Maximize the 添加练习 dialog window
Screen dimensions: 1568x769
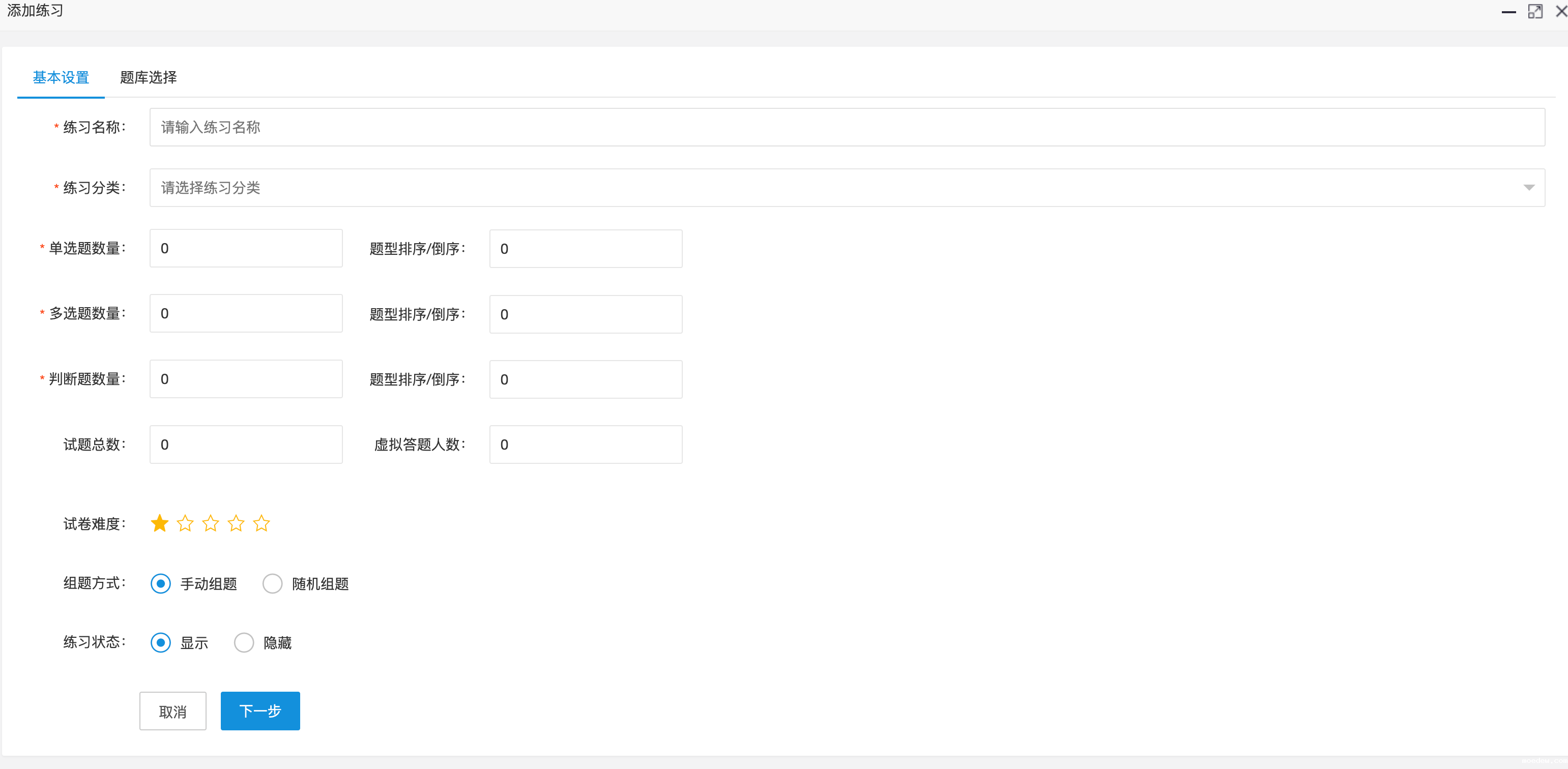[x=1535, y=12]
